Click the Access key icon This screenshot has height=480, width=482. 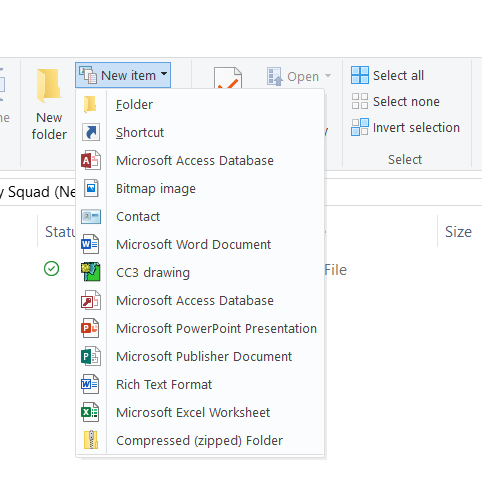[91, 300]
